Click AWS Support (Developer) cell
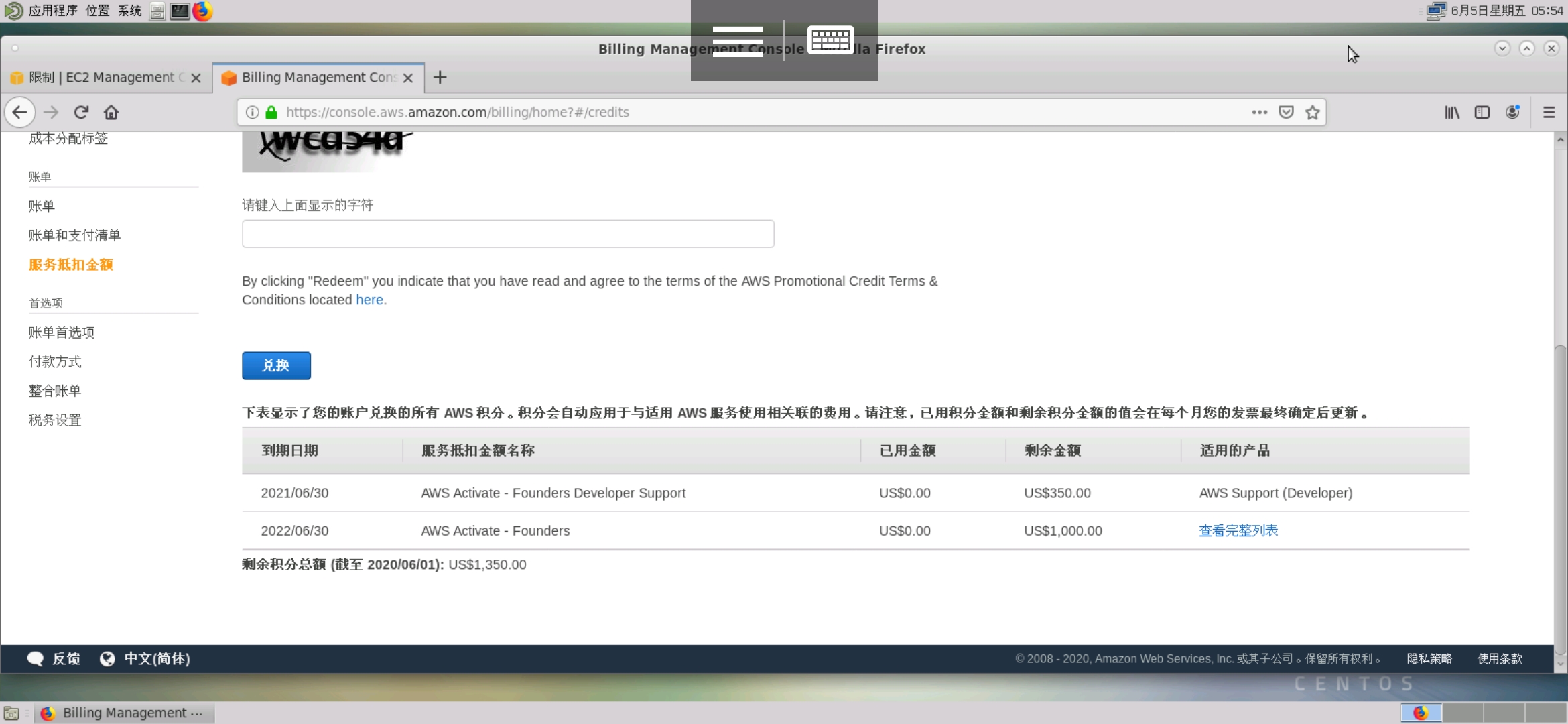 (x=1276, y=493)
